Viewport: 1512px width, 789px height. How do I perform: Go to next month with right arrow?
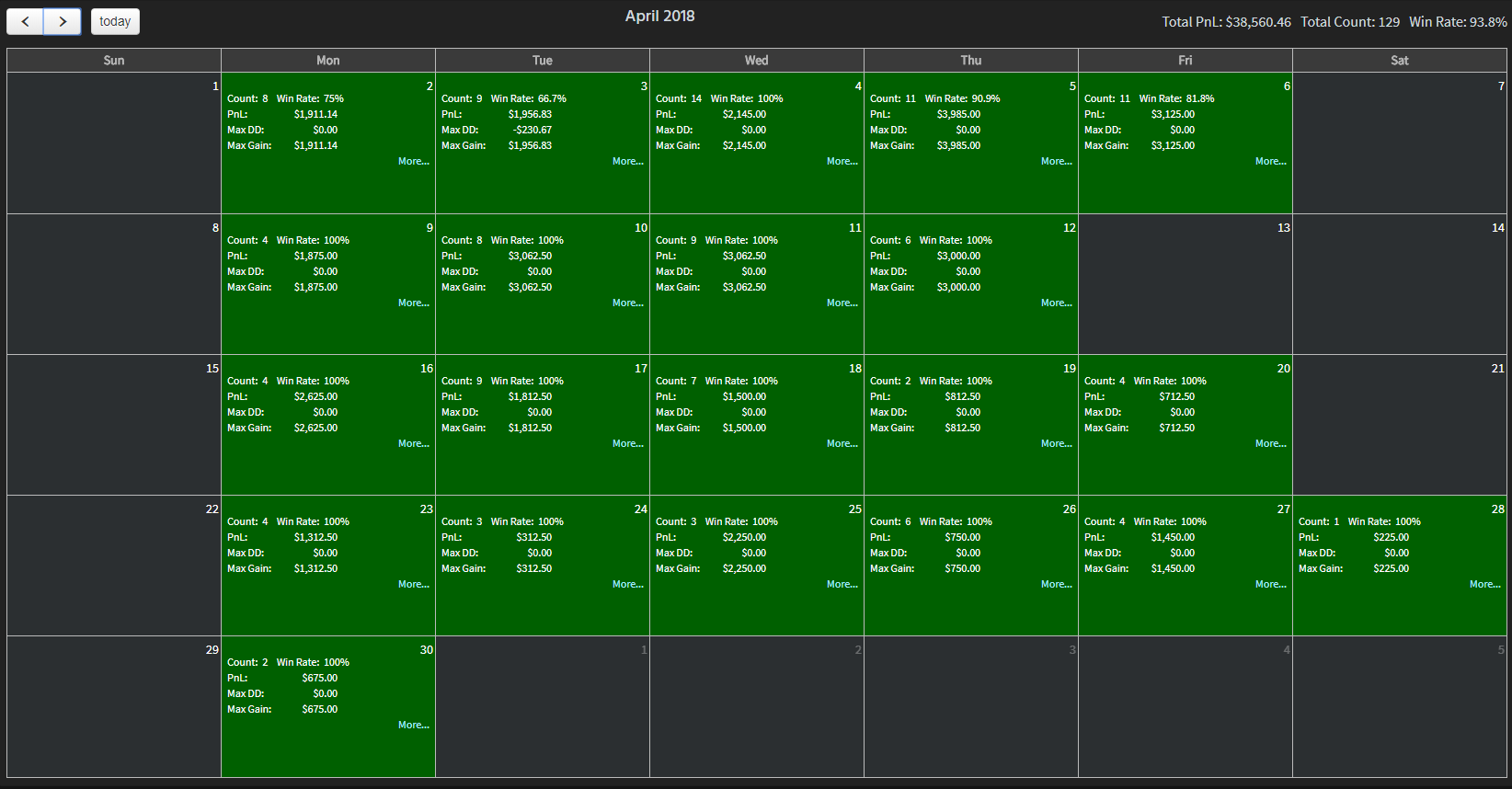(x=63, y=21)
